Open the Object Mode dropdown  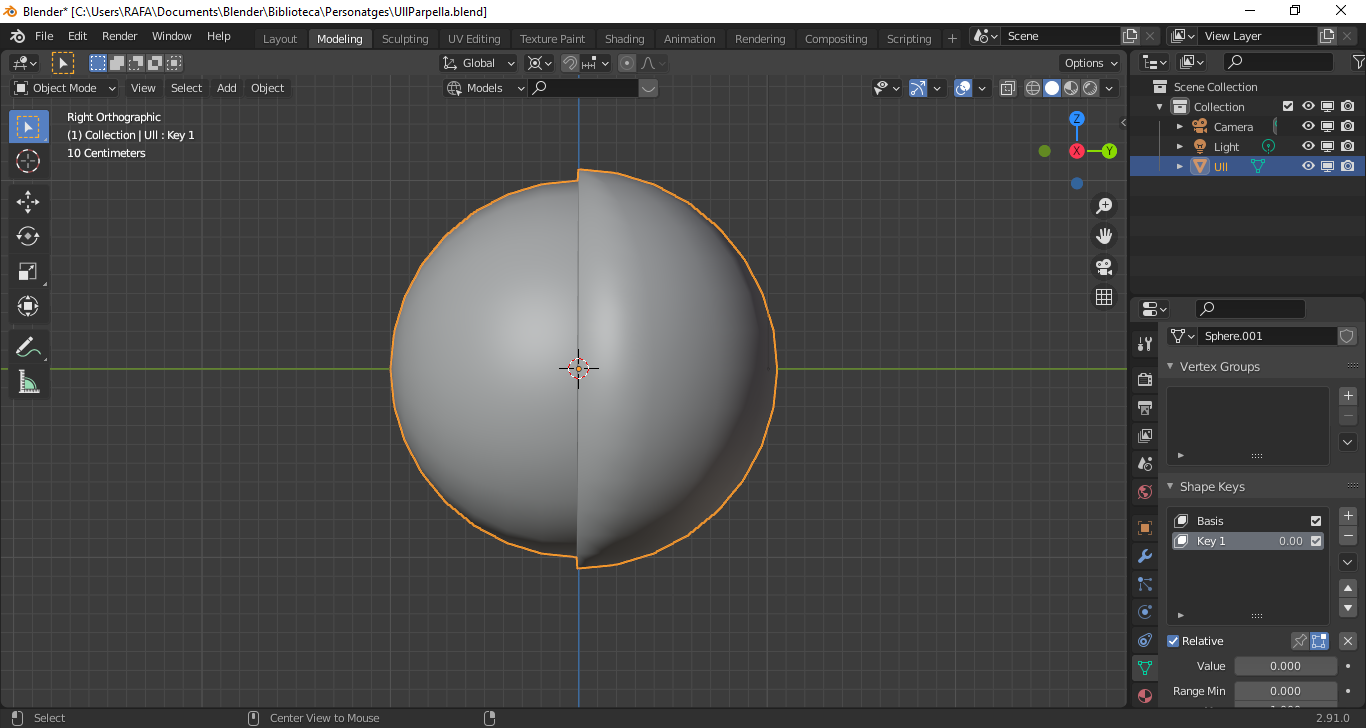(65, 88)
